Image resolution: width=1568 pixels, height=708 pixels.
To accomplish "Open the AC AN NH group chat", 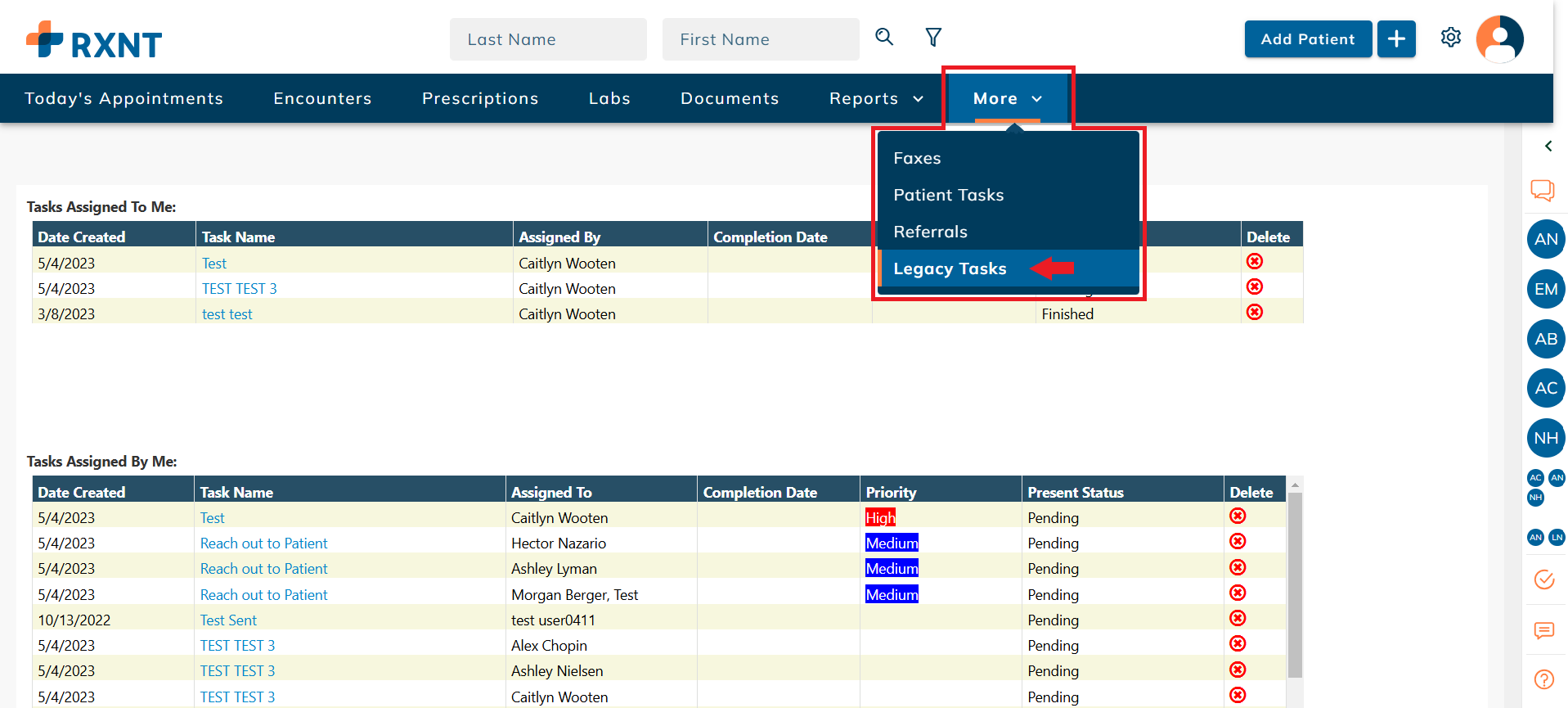I will 1546,487.
